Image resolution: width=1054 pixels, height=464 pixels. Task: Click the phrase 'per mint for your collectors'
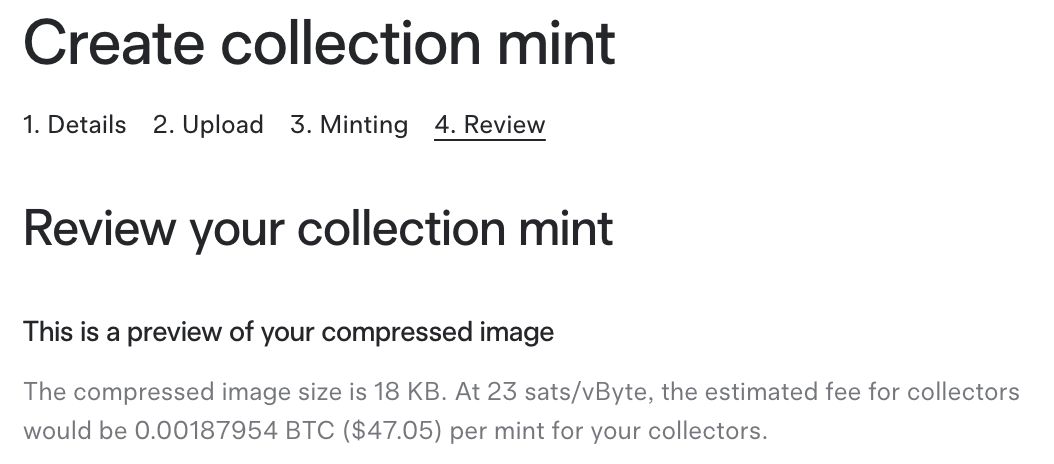(606, 431)
